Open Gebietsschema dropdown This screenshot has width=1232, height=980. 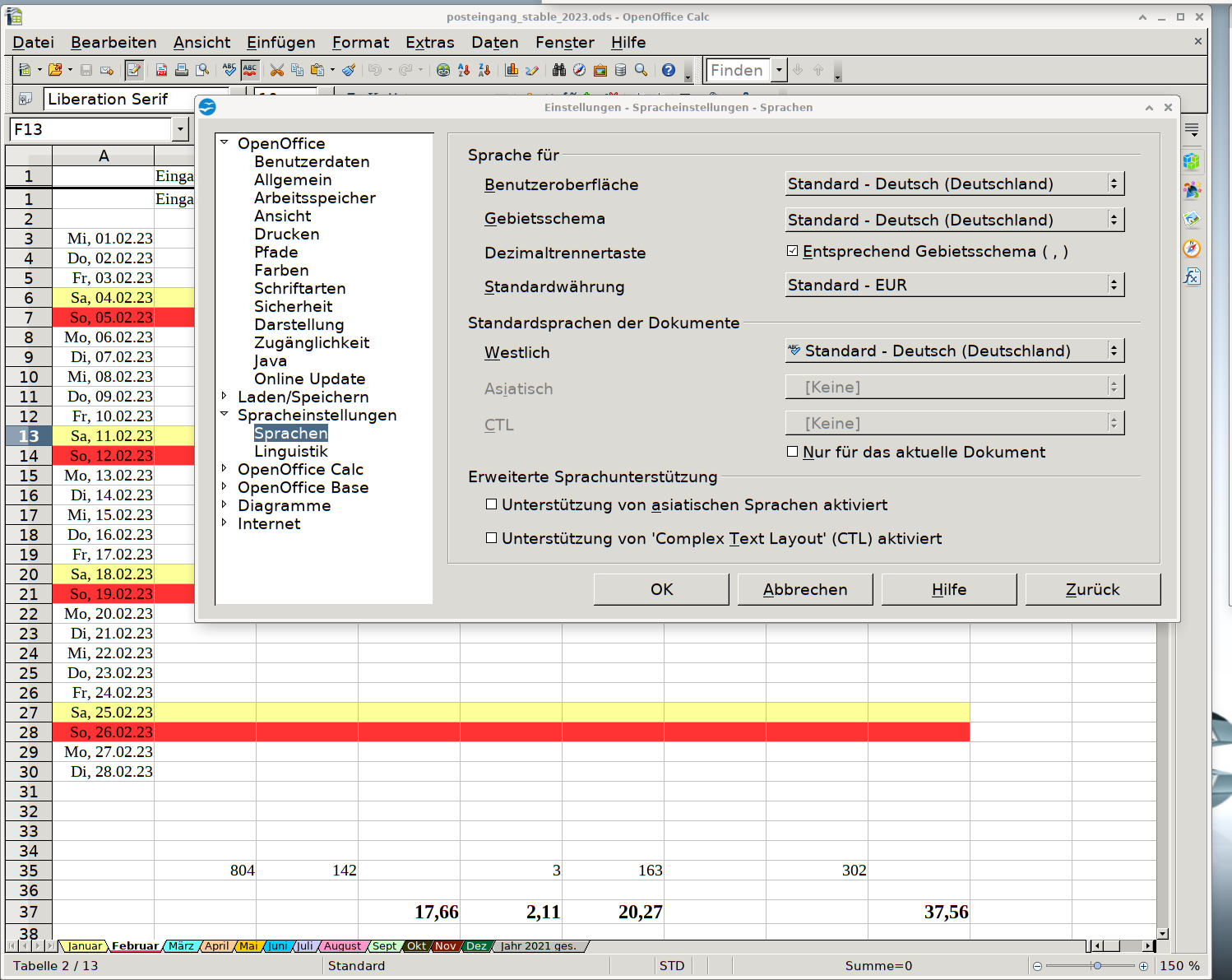click(x=954, y=219)
